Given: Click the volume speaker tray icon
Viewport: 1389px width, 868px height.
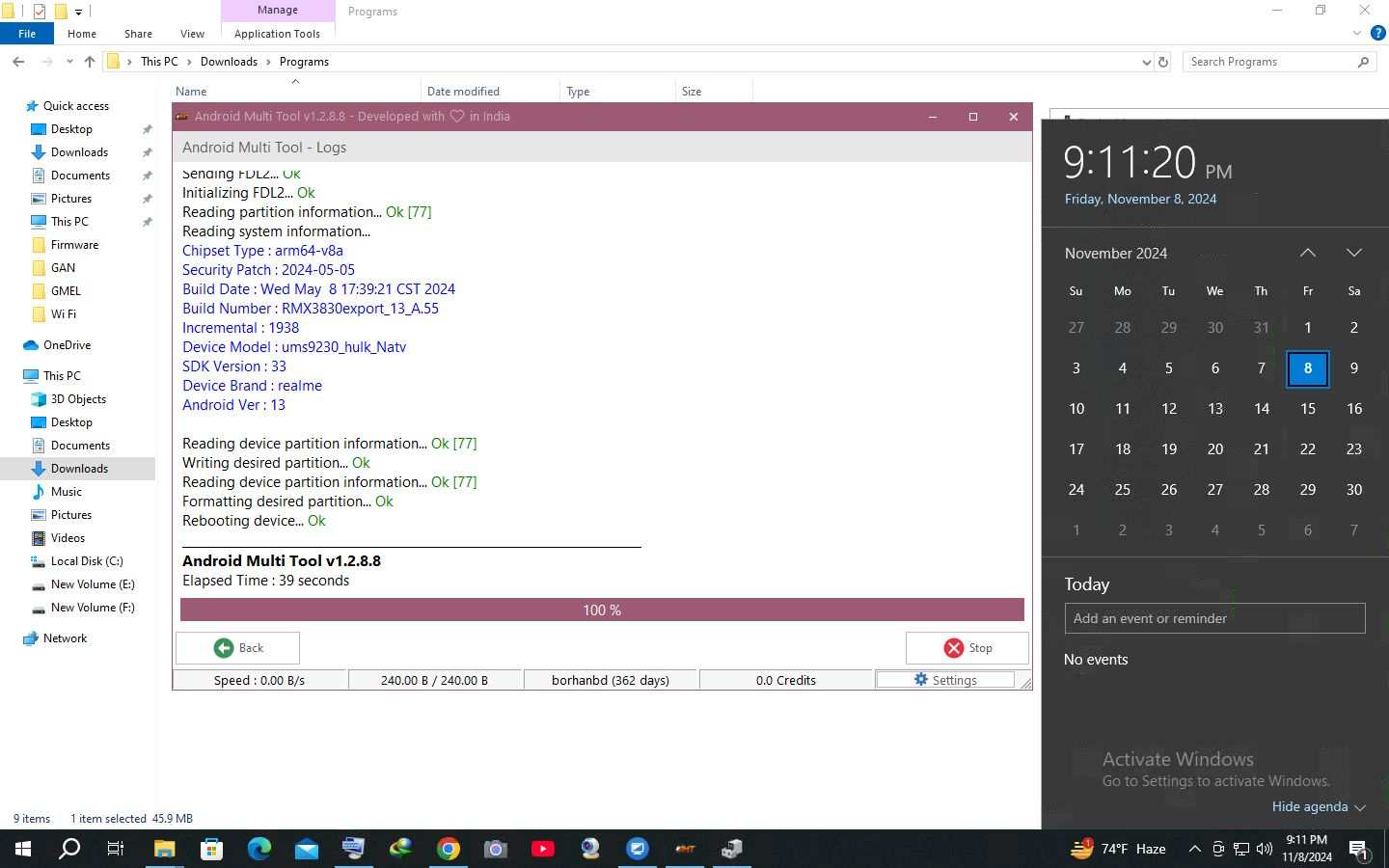Looking at the screenshot, I should [x=1265, y=849].
